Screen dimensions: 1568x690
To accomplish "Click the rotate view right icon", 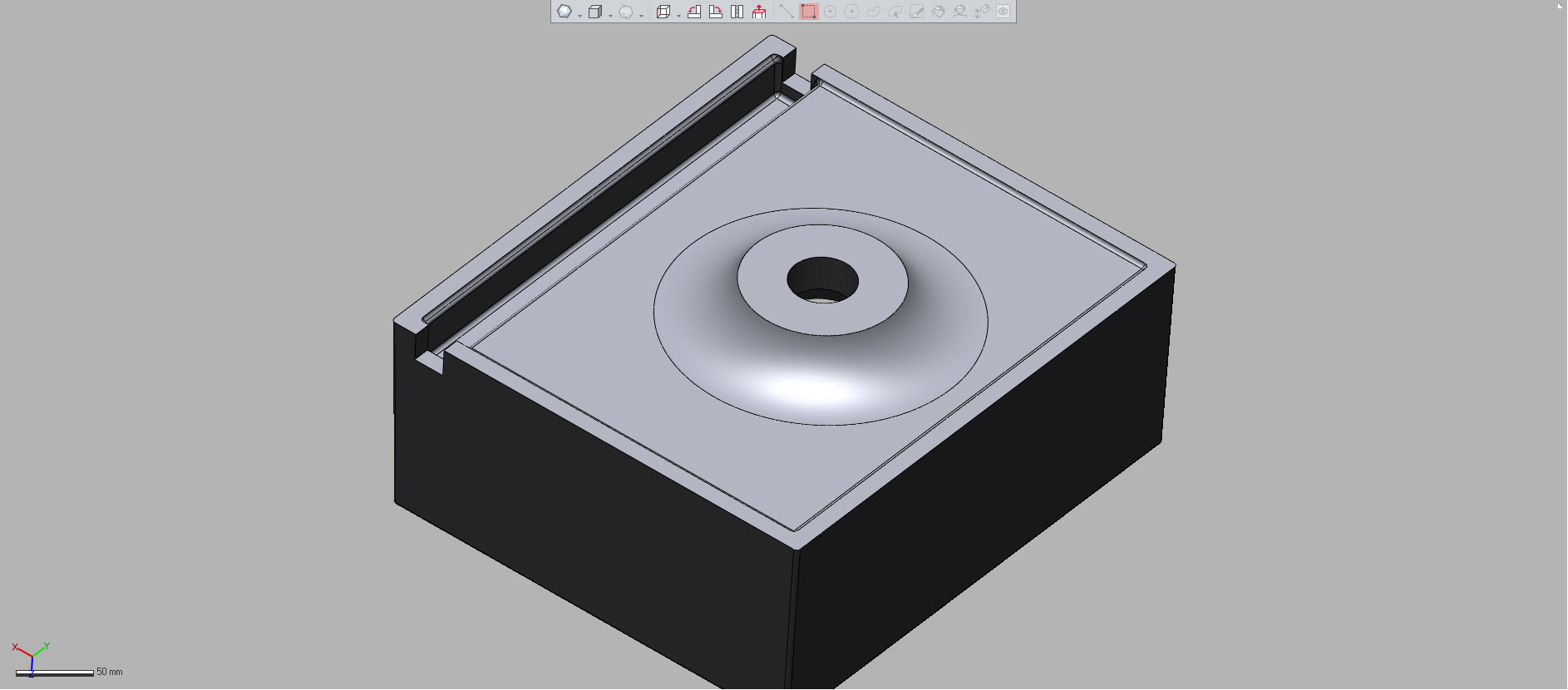I will click(716, 12).
